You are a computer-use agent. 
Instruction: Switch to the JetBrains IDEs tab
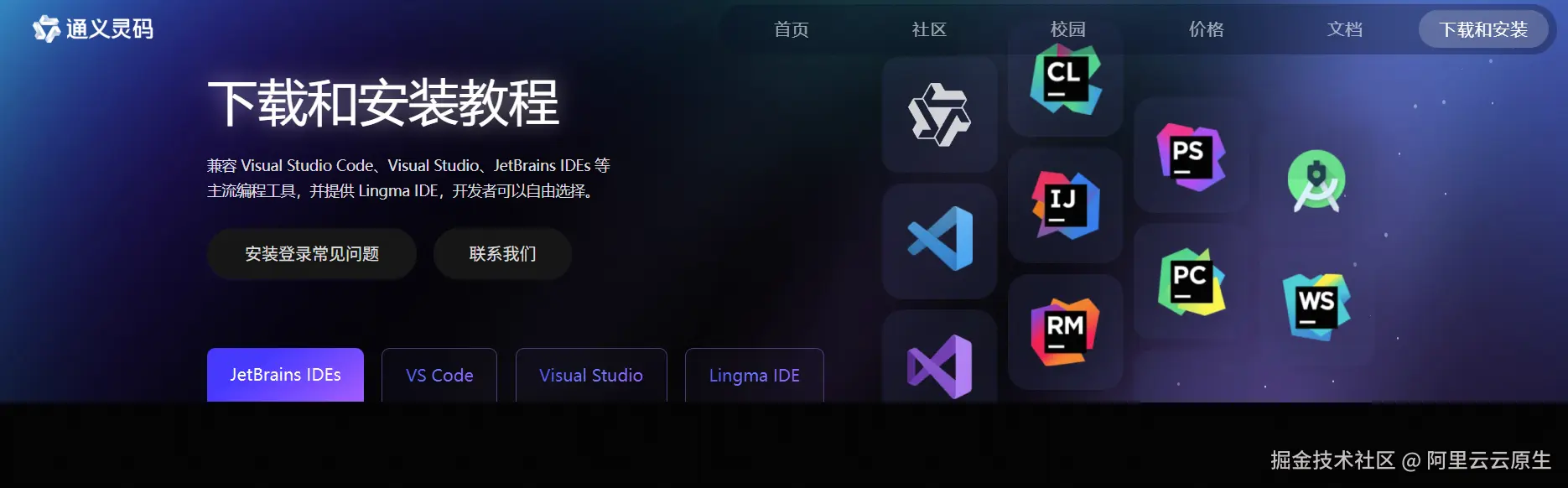(x=285, y=375)
